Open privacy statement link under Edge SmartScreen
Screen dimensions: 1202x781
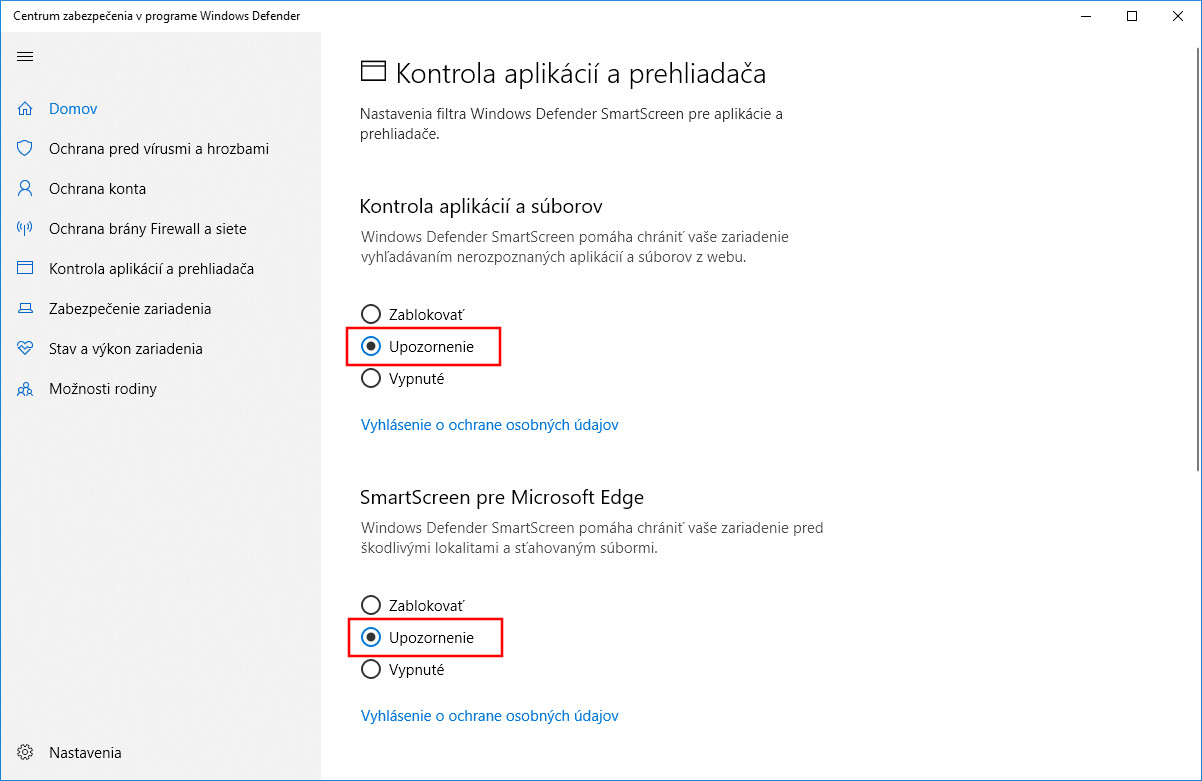point(489,716)
